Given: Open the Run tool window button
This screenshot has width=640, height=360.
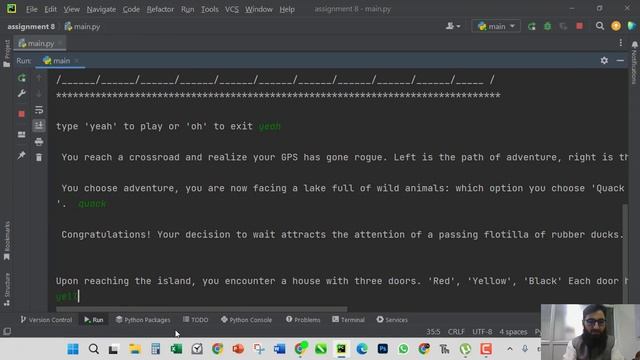Looking at the screenshot, I should 93,320.
